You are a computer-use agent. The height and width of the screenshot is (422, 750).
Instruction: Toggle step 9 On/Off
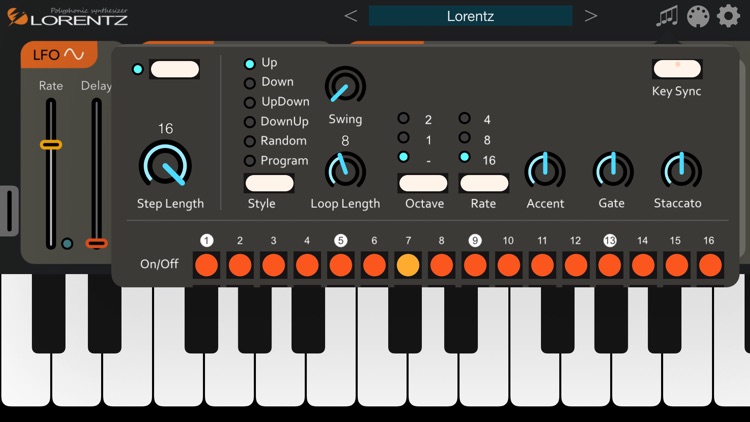click(x=475, y=265)
